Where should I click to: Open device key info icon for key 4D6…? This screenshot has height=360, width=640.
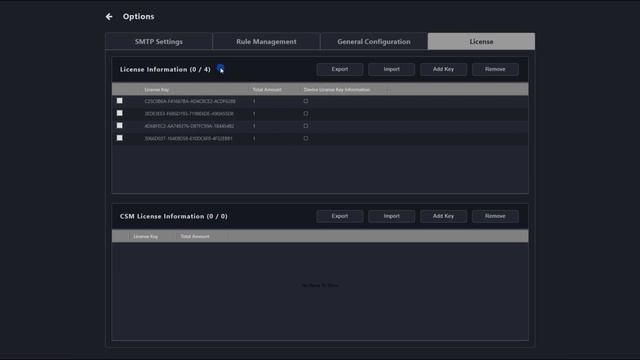click(x=306, y=126)
